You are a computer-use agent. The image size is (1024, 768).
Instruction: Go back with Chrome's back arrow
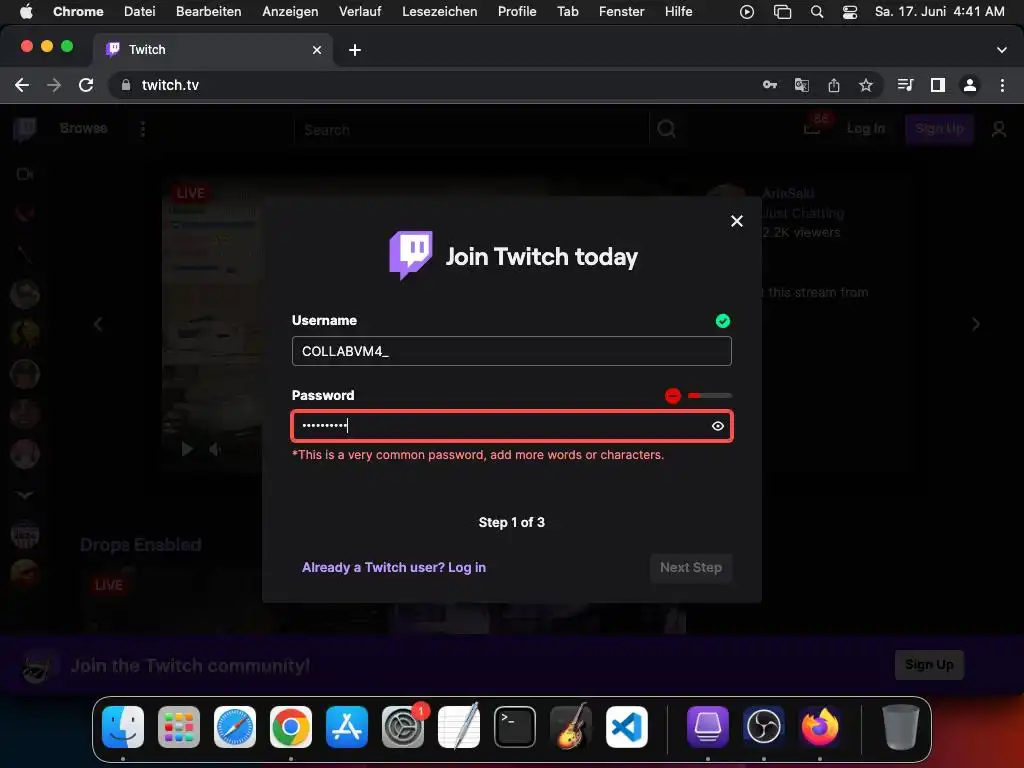[22, 85]
